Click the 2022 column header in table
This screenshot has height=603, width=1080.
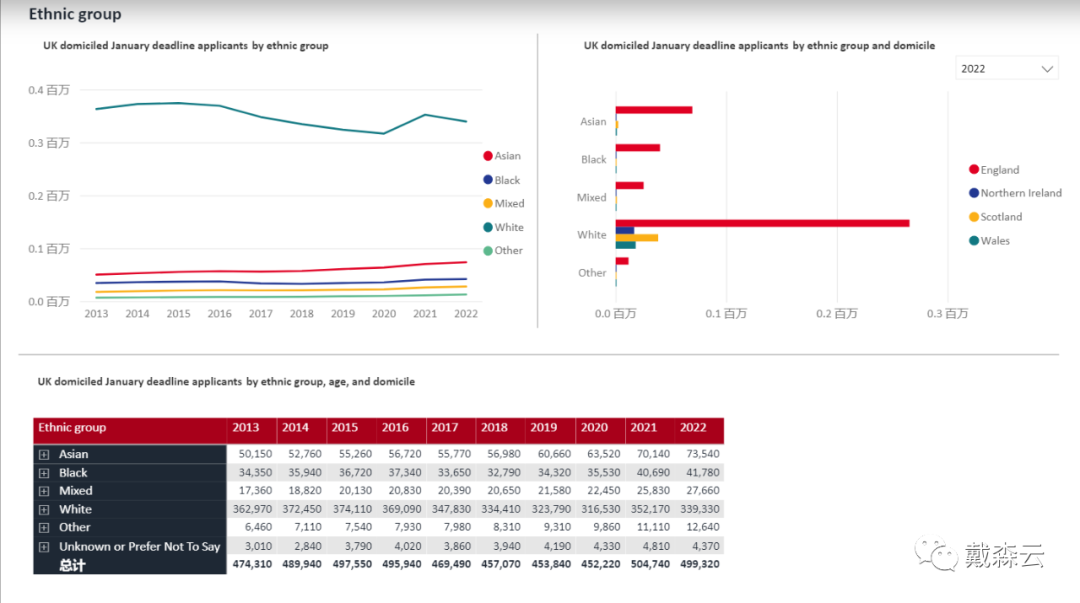point(693,428)
